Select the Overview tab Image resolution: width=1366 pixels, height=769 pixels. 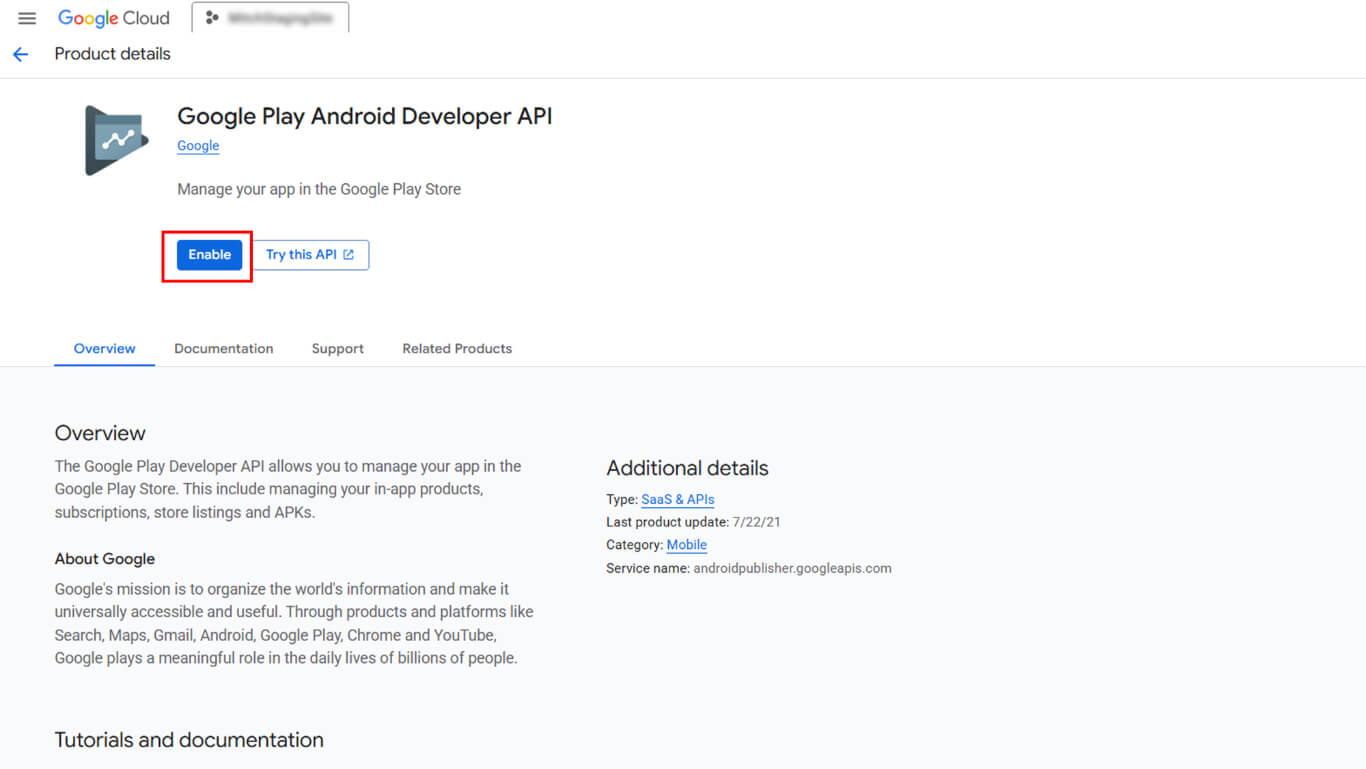104,349
